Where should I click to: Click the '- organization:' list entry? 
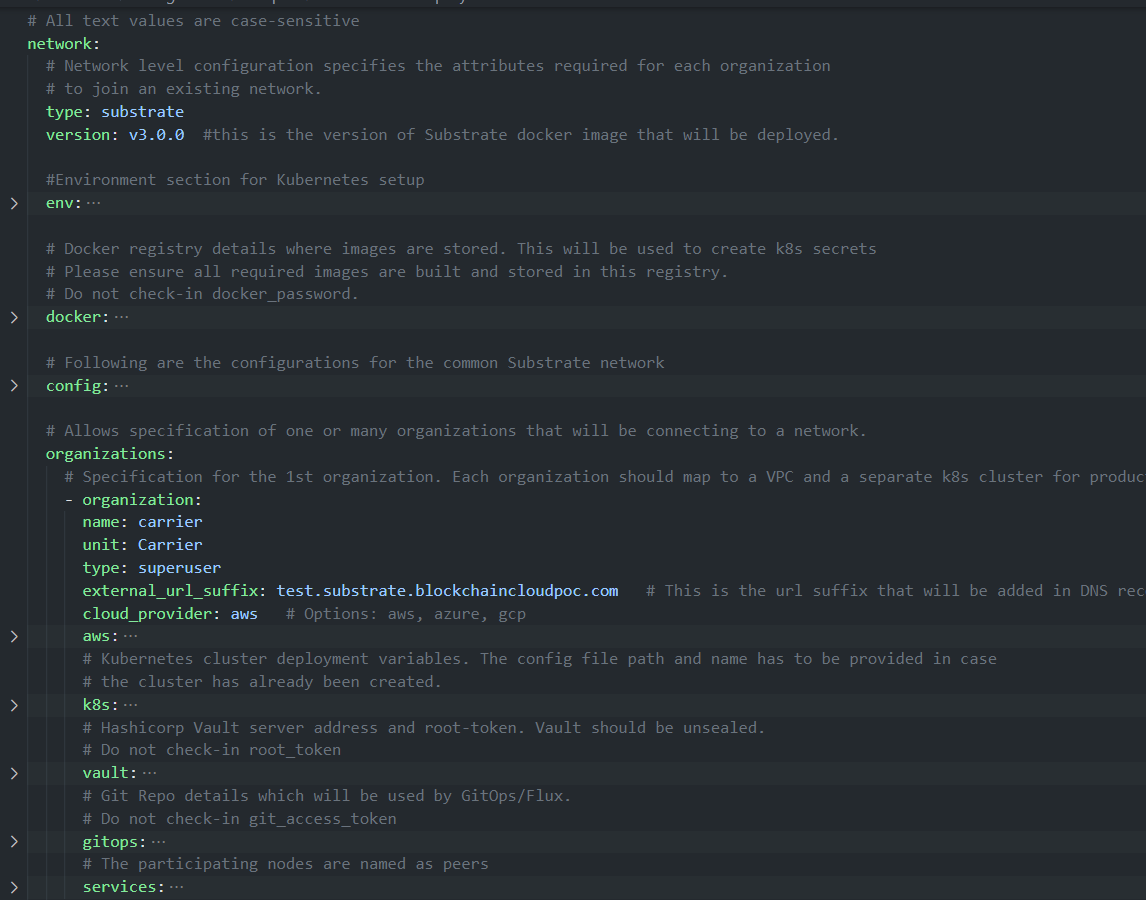(133, 500)
